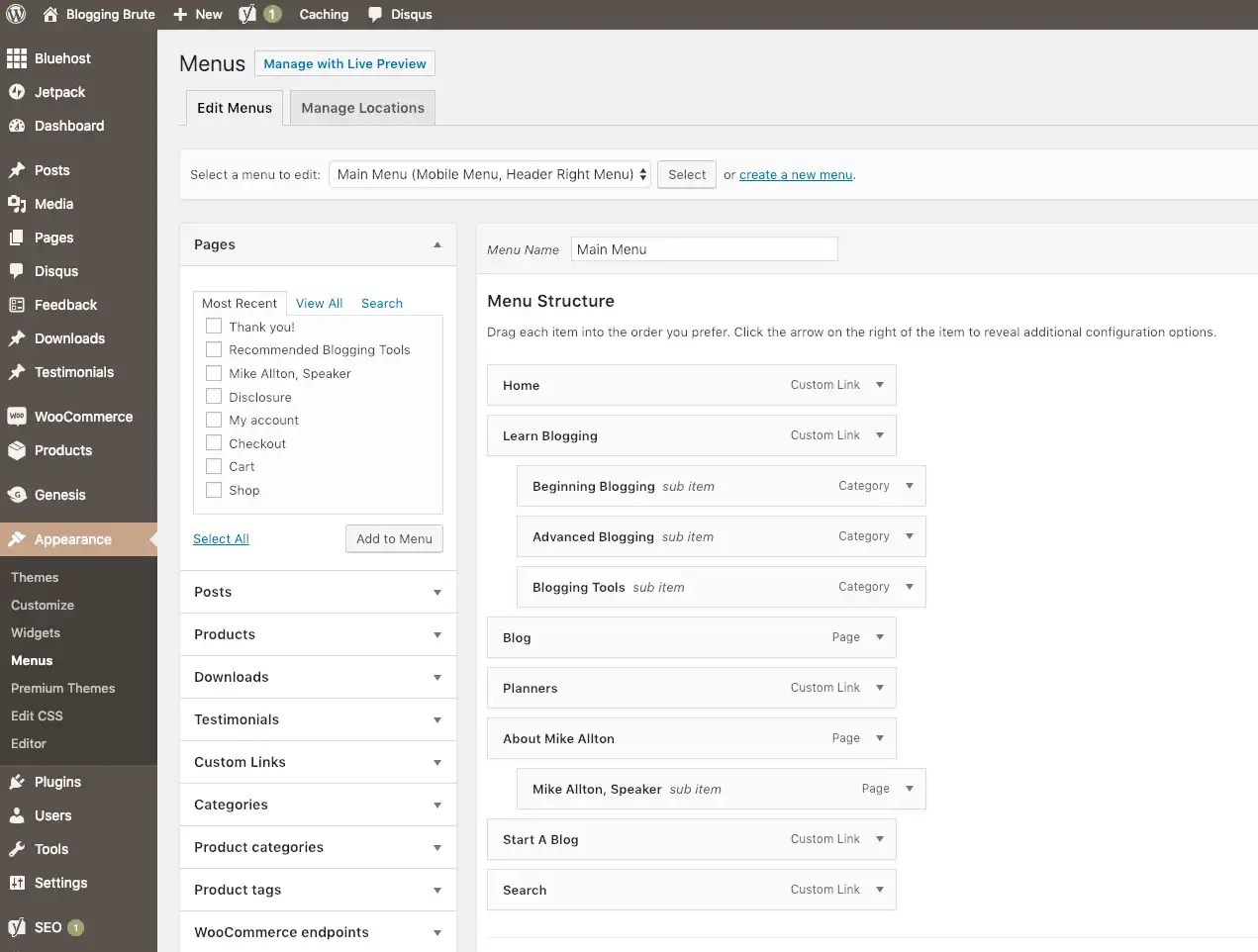The height and width of the screenshot is (952, 1258).
Task: Click the create a new menu link
Action: tap(796, 175)
